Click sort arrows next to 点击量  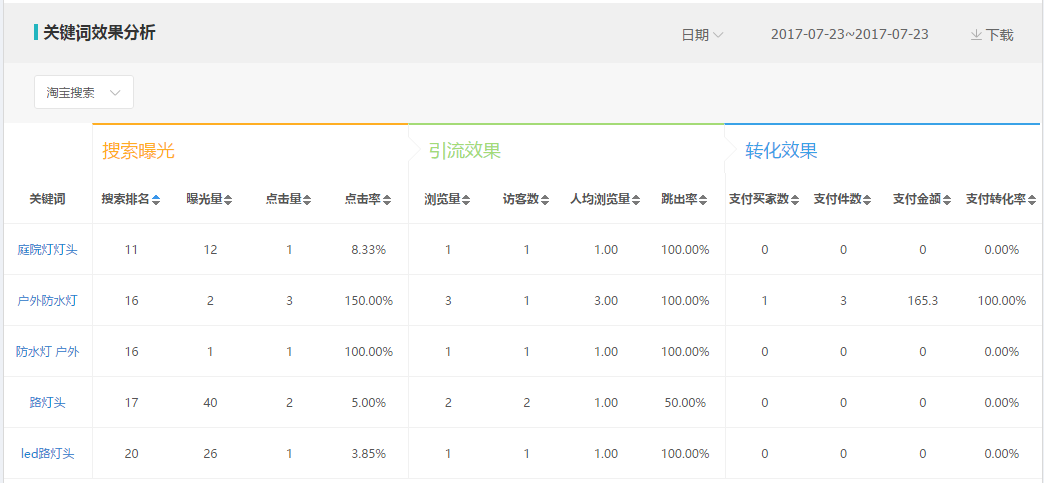308,200
